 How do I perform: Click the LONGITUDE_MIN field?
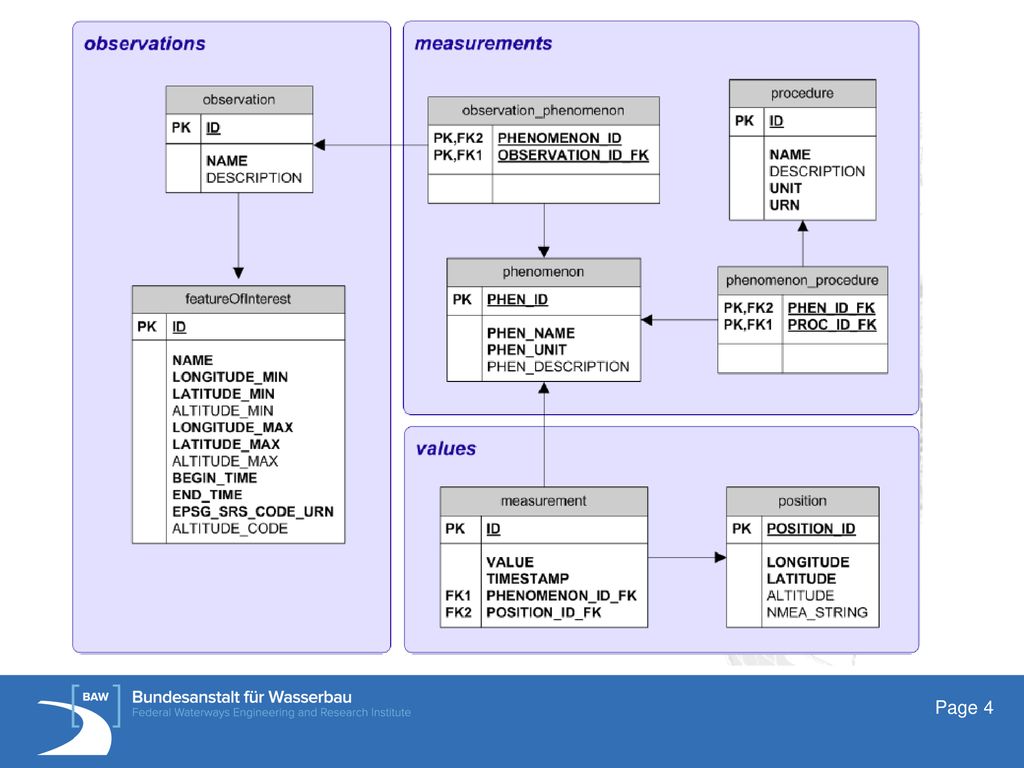pos(230,377)
